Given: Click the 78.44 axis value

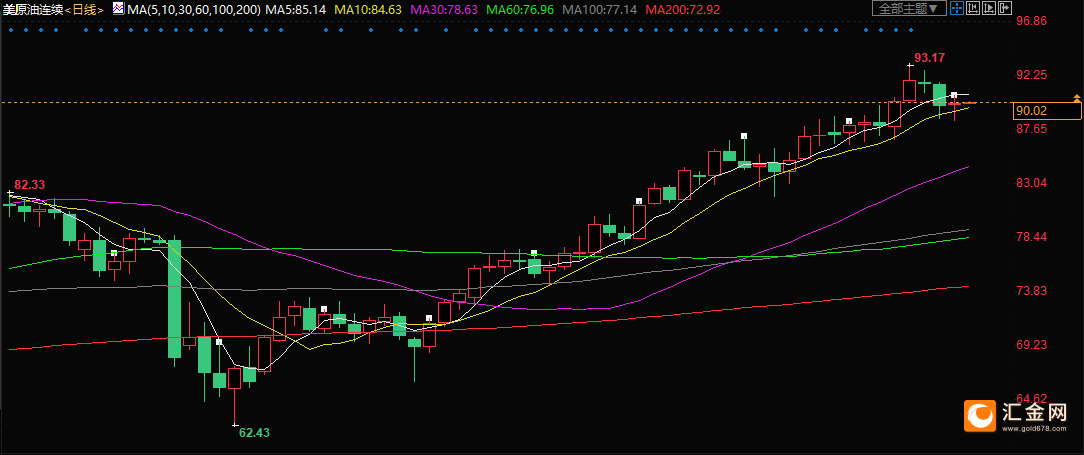Looking at the screenshot, I should click(1031, 236).
